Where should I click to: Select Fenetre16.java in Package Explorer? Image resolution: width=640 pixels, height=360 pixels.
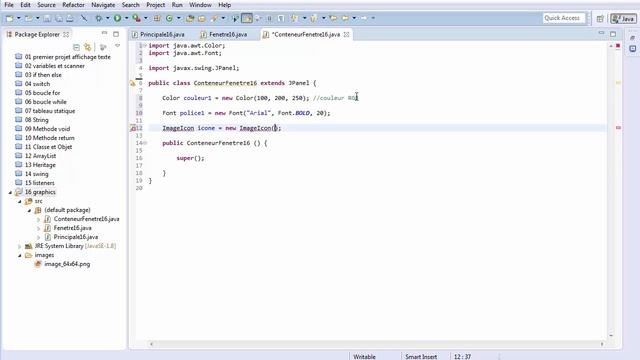(72, 228)
